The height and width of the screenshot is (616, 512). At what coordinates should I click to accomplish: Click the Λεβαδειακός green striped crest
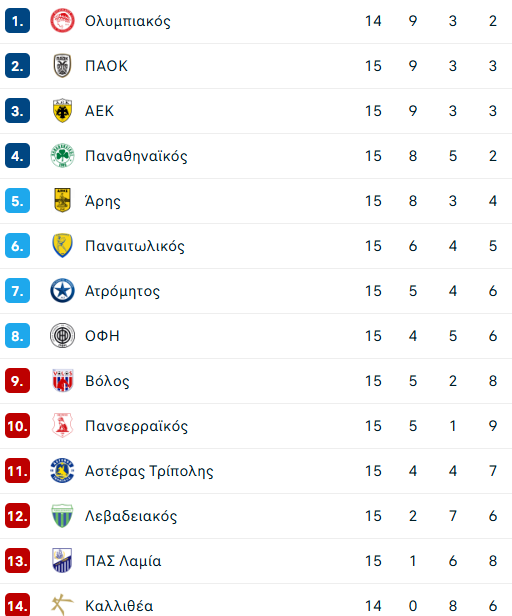pos(62,515)
